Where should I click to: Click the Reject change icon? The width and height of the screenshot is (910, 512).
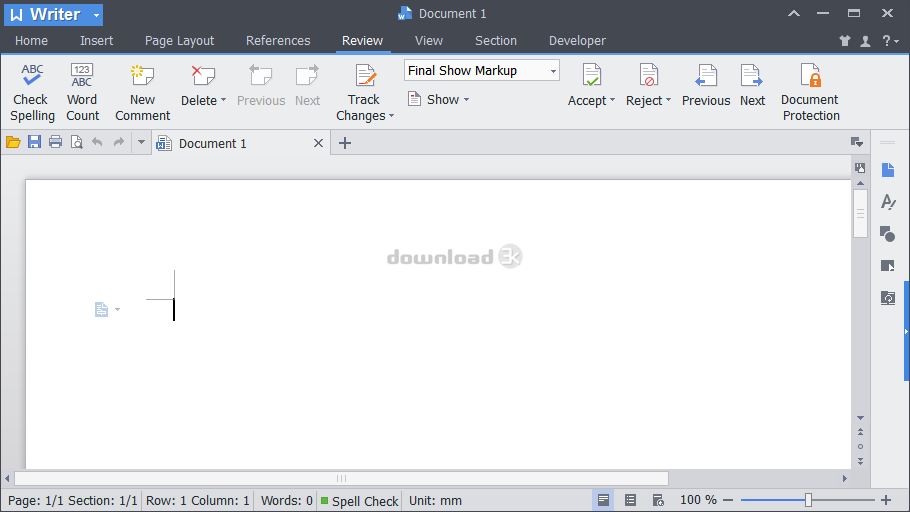point(648,76)
